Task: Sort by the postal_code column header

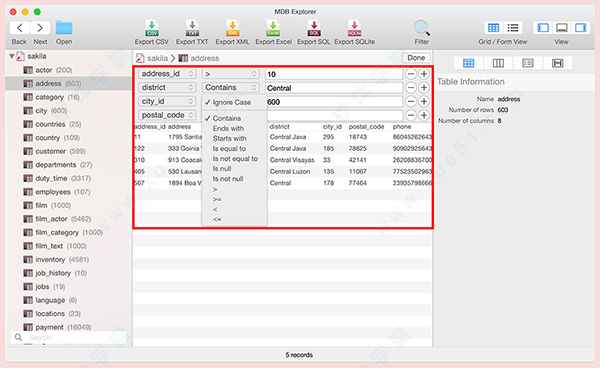Action: point(366,127)
